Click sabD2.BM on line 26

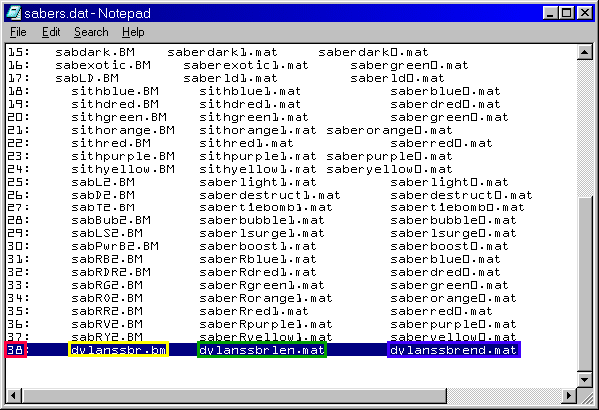pyautogui.click(x=103, y=195)
